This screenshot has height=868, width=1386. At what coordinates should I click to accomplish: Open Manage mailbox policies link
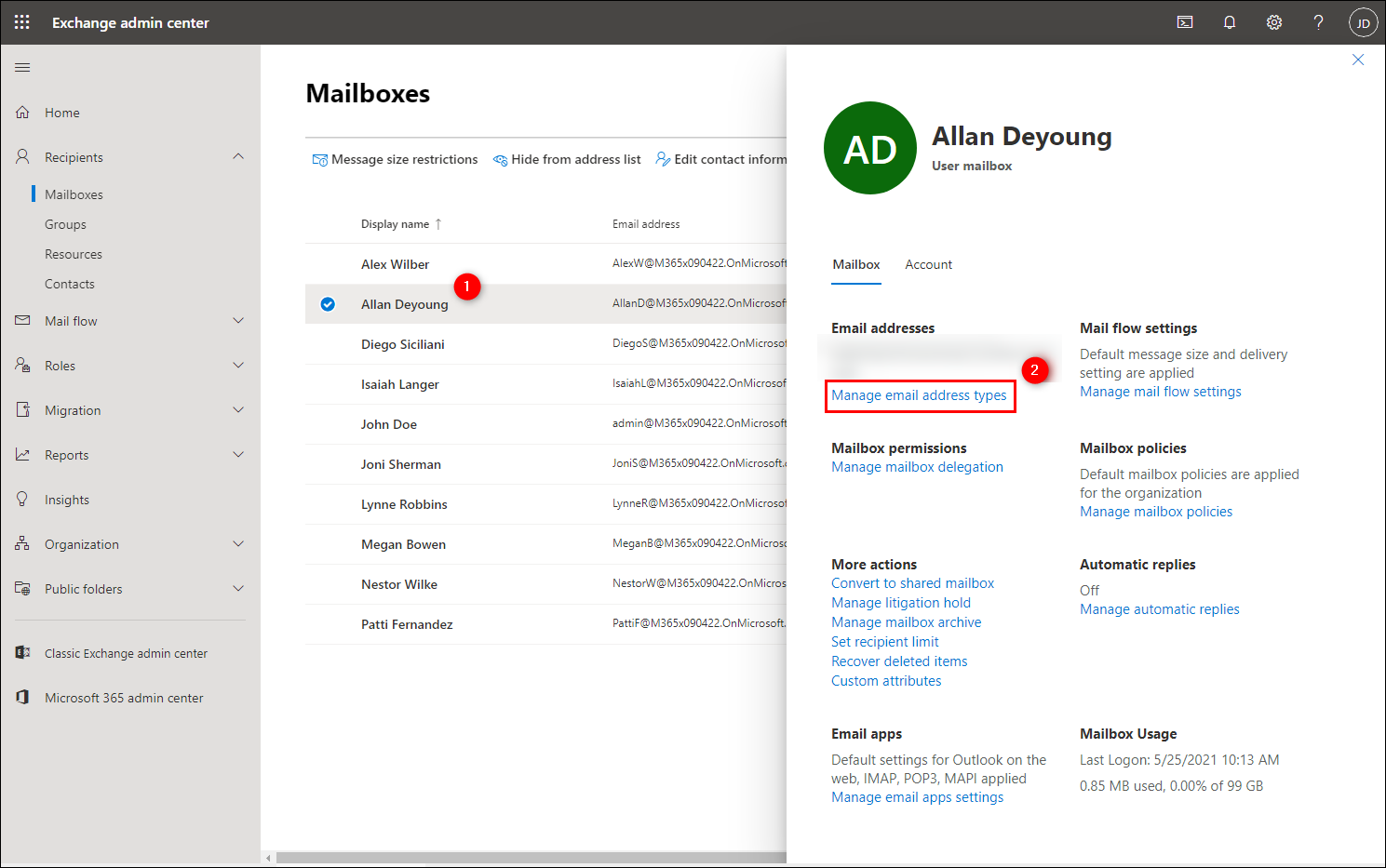point(1156,512)
